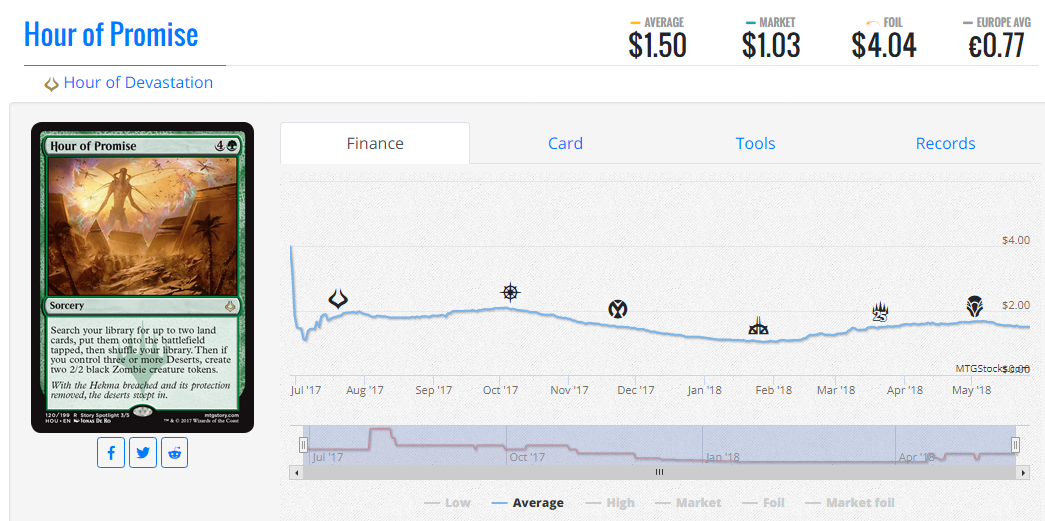Screen dimensions: 1045x521
Task: Share card on Twitter
Action: click(x=143, y=453)
